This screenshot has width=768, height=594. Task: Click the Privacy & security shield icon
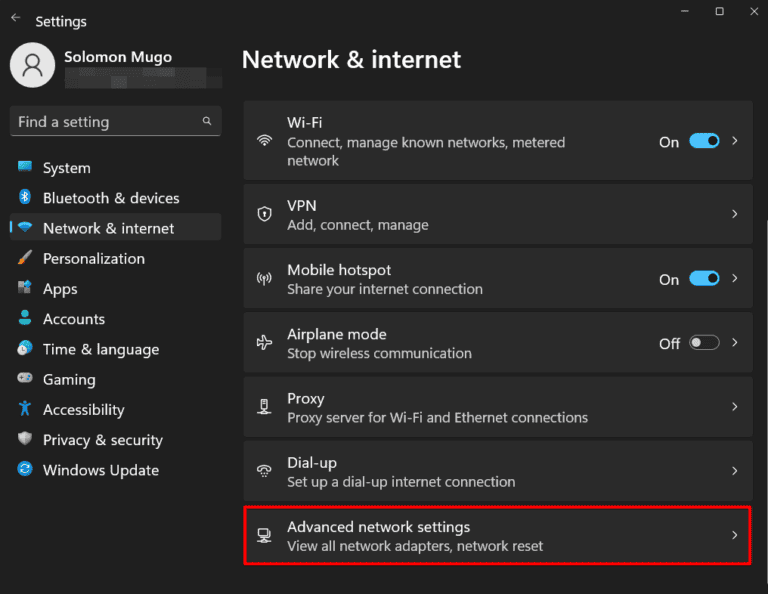pyautogui.click(x=25, y=440)
